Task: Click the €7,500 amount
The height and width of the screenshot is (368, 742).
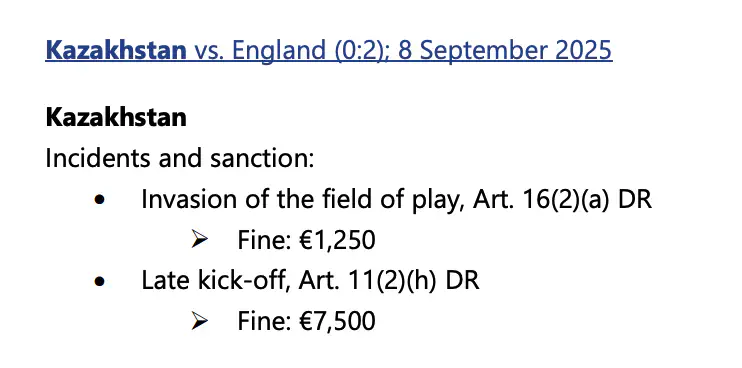Action: point(337,321)
